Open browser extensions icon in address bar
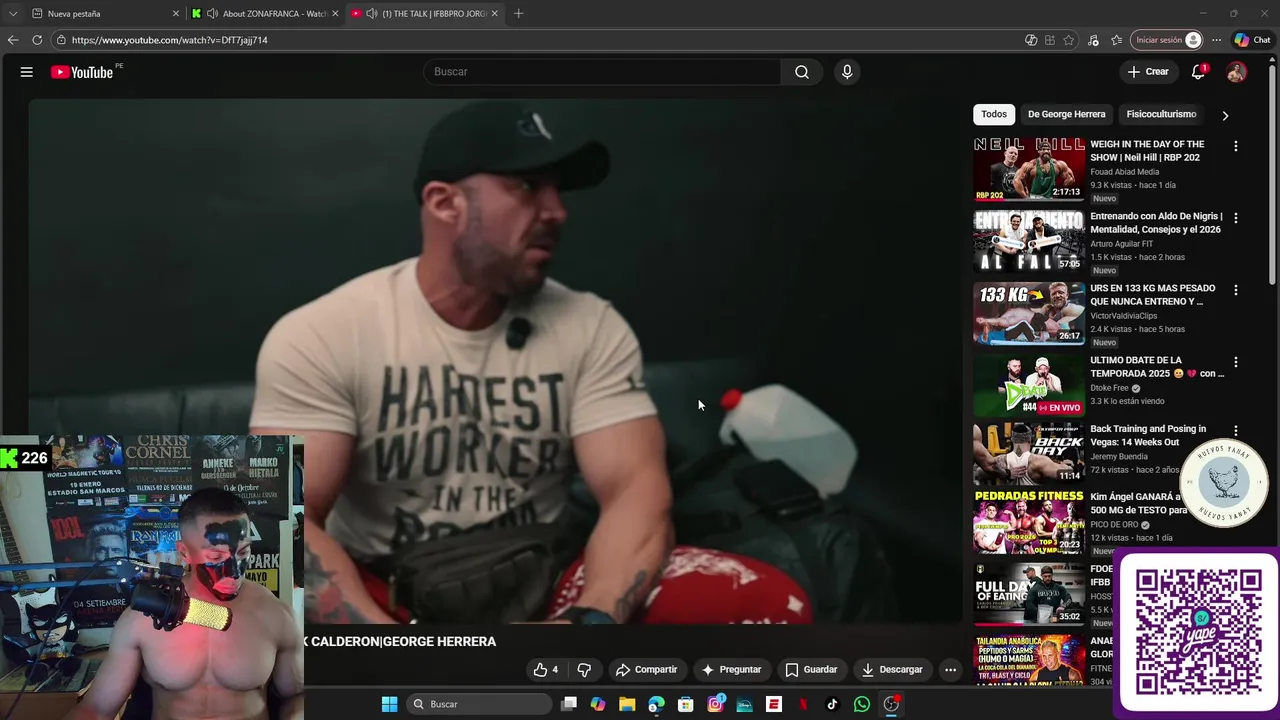This screenshot has height=720, width=1280. click(1050, 40)
